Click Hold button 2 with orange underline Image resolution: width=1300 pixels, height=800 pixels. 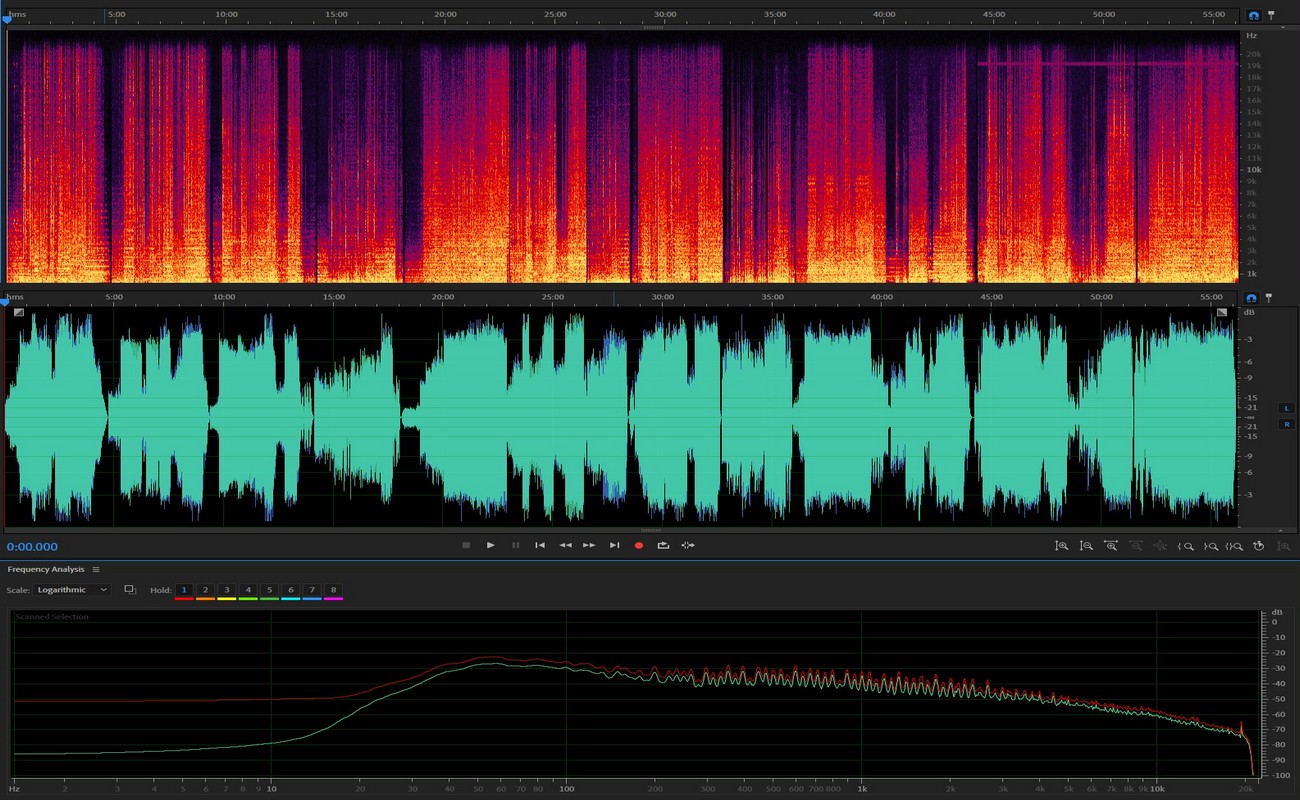click(x=205, y=590)
